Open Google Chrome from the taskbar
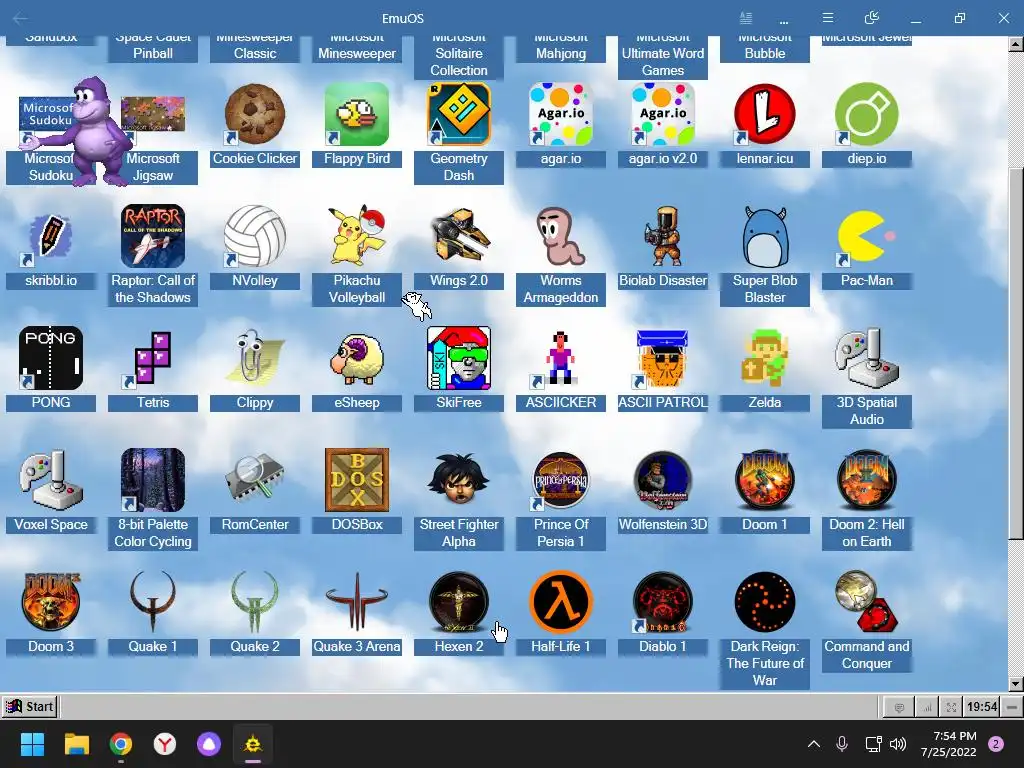Image resolution: width=1024 pixels, height=768 pixels. click(x=121, y=744)
